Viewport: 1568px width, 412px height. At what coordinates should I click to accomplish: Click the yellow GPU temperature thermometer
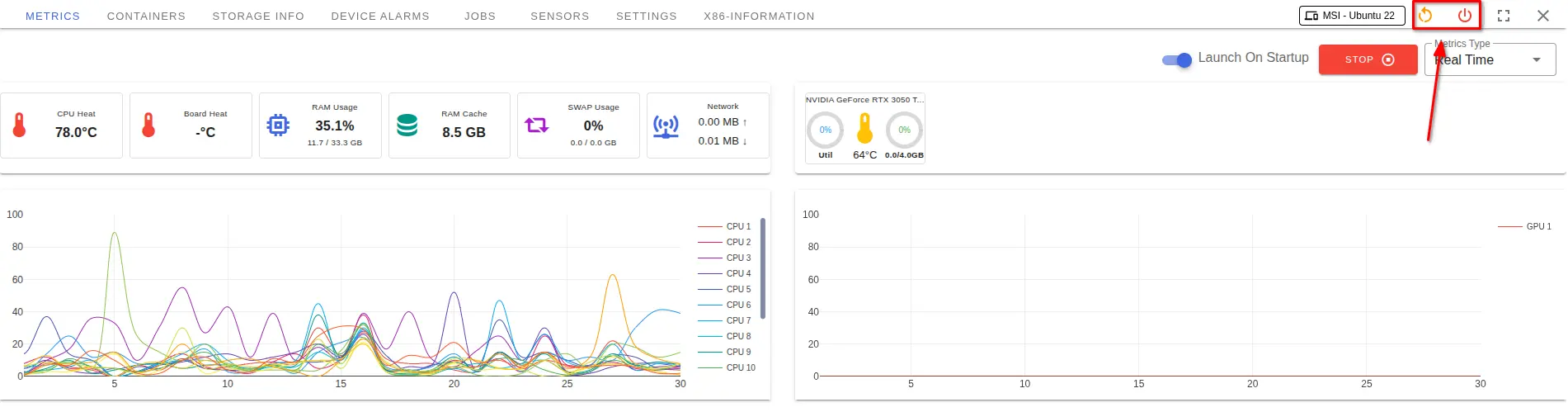(864, 129)
